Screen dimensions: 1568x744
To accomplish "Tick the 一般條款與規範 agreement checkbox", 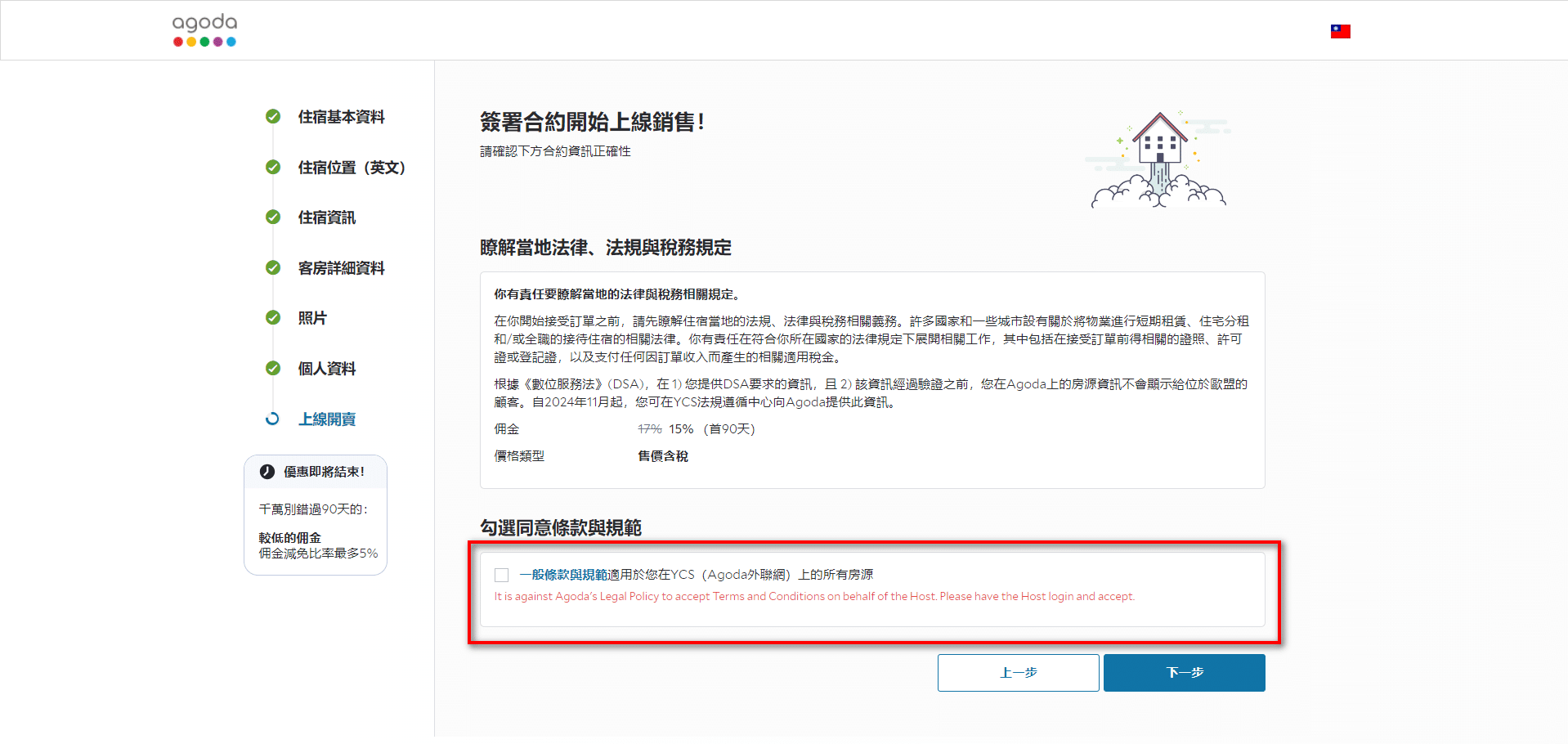I will point(501,575).
